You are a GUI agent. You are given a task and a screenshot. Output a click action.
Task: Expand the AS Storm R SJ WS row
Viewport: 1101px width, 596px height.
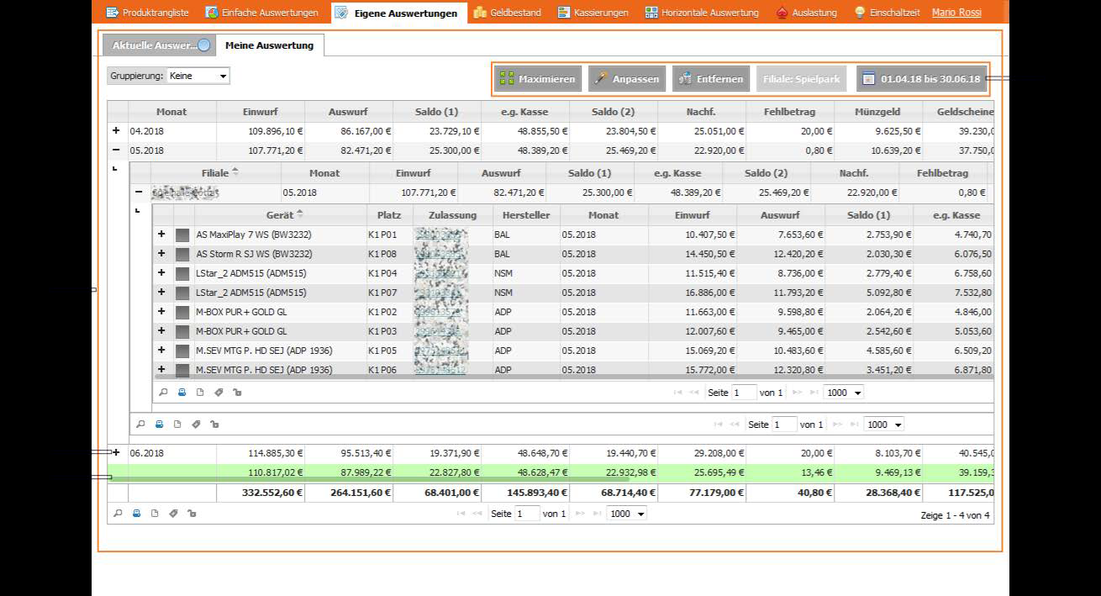(x=161, y=253)
